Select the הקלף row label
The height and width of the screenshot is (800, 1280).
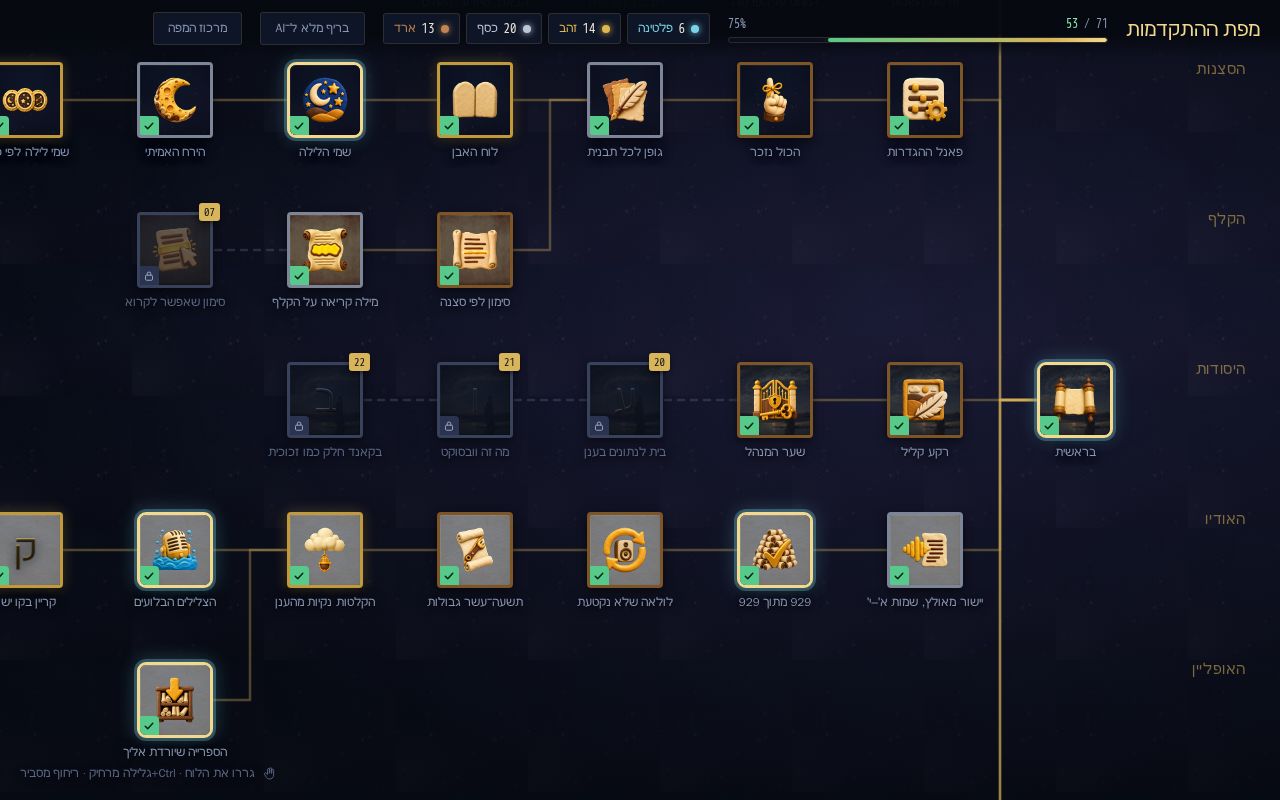click(x=1227, y=219)
